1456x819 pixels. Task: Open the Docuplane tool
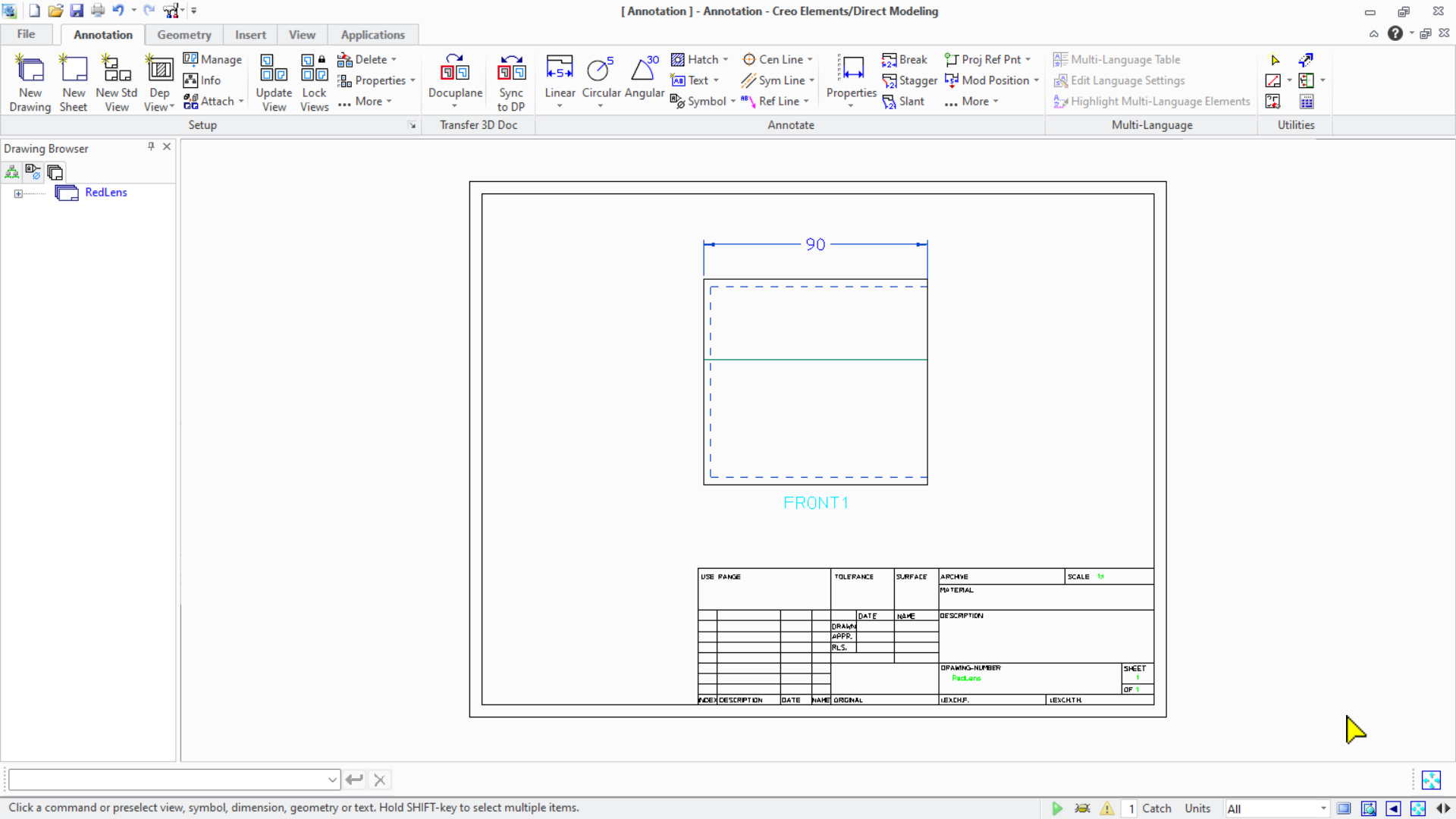[x=455, y=82]
